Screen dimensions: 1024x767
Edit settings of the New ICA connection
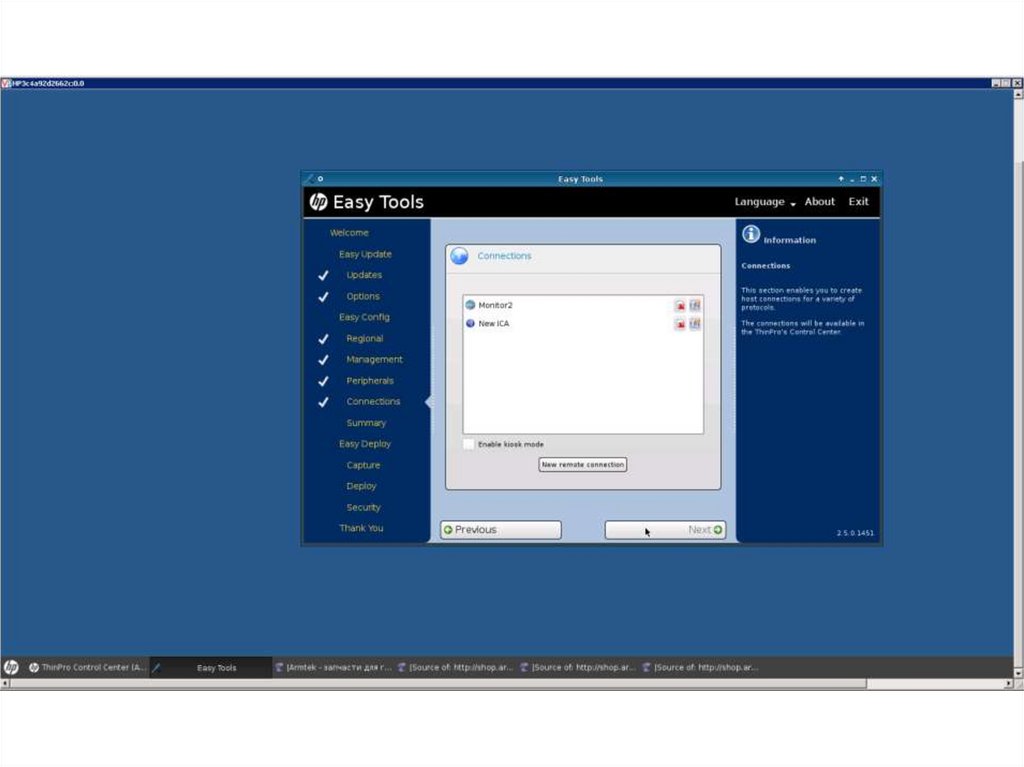click(695, 323)
